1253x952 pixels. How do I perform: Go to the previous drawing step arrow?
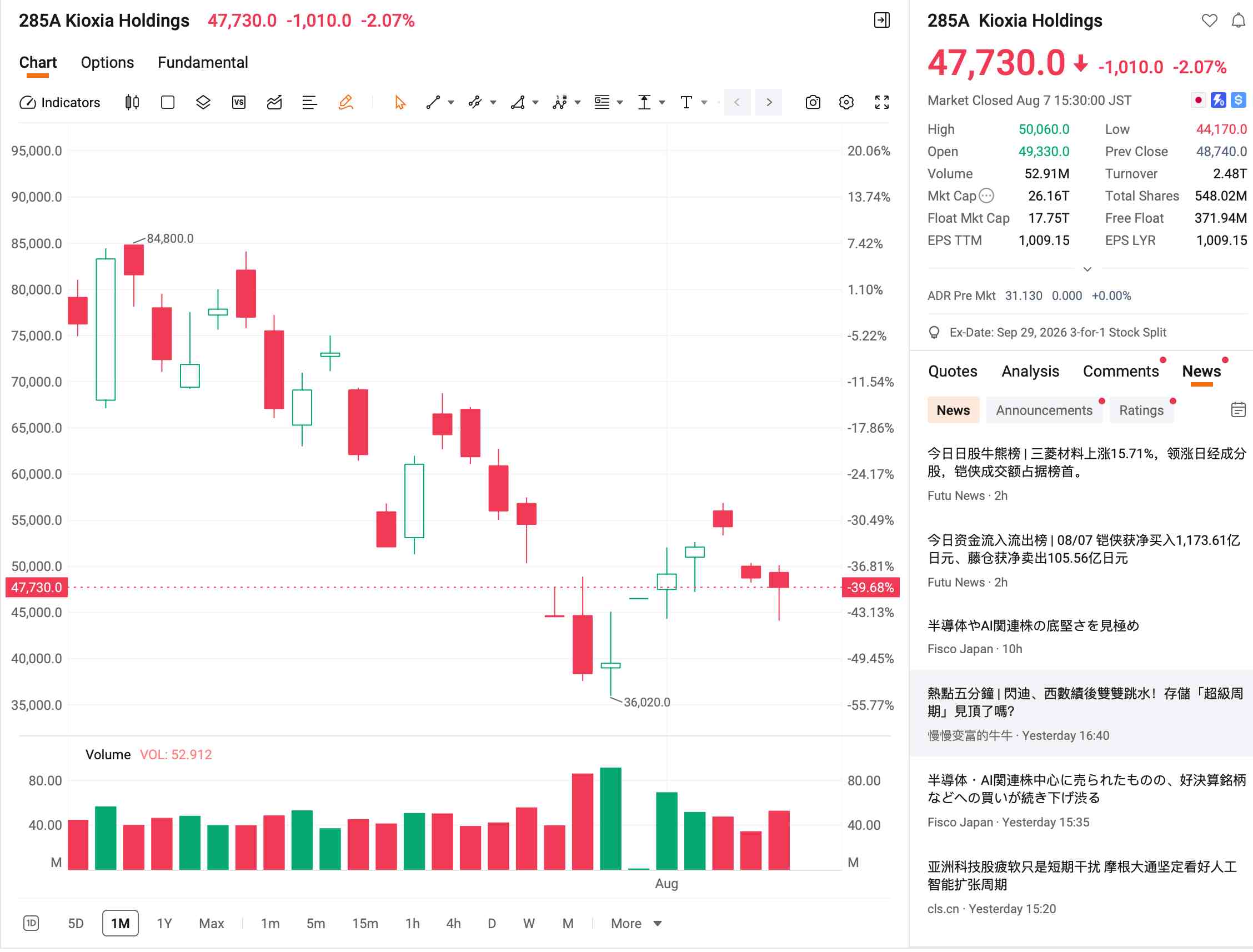pos(737,103)
